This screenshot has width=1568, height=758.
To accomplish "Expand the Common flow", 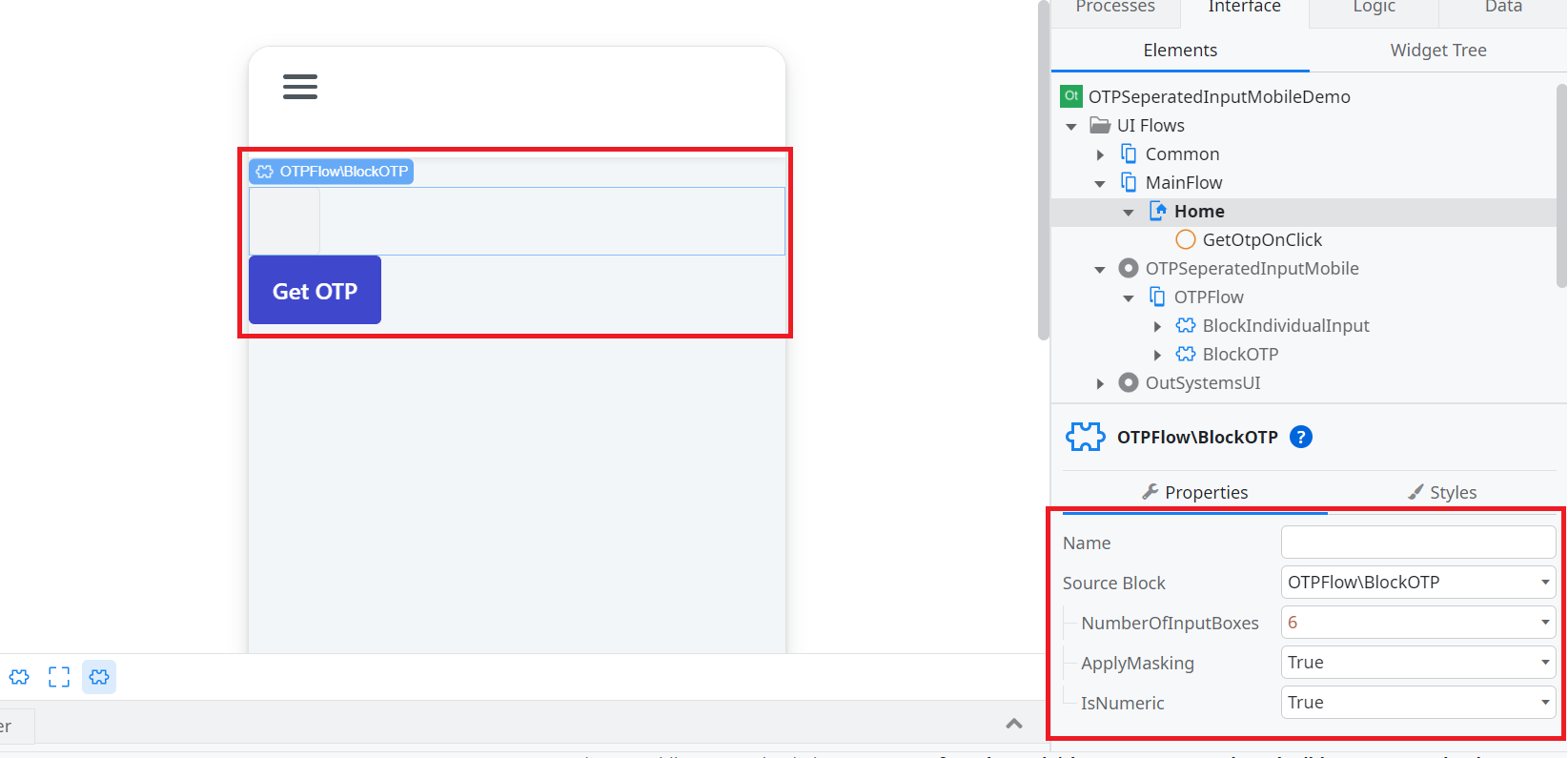I will pyautogui.click(x=1100, y=154).
